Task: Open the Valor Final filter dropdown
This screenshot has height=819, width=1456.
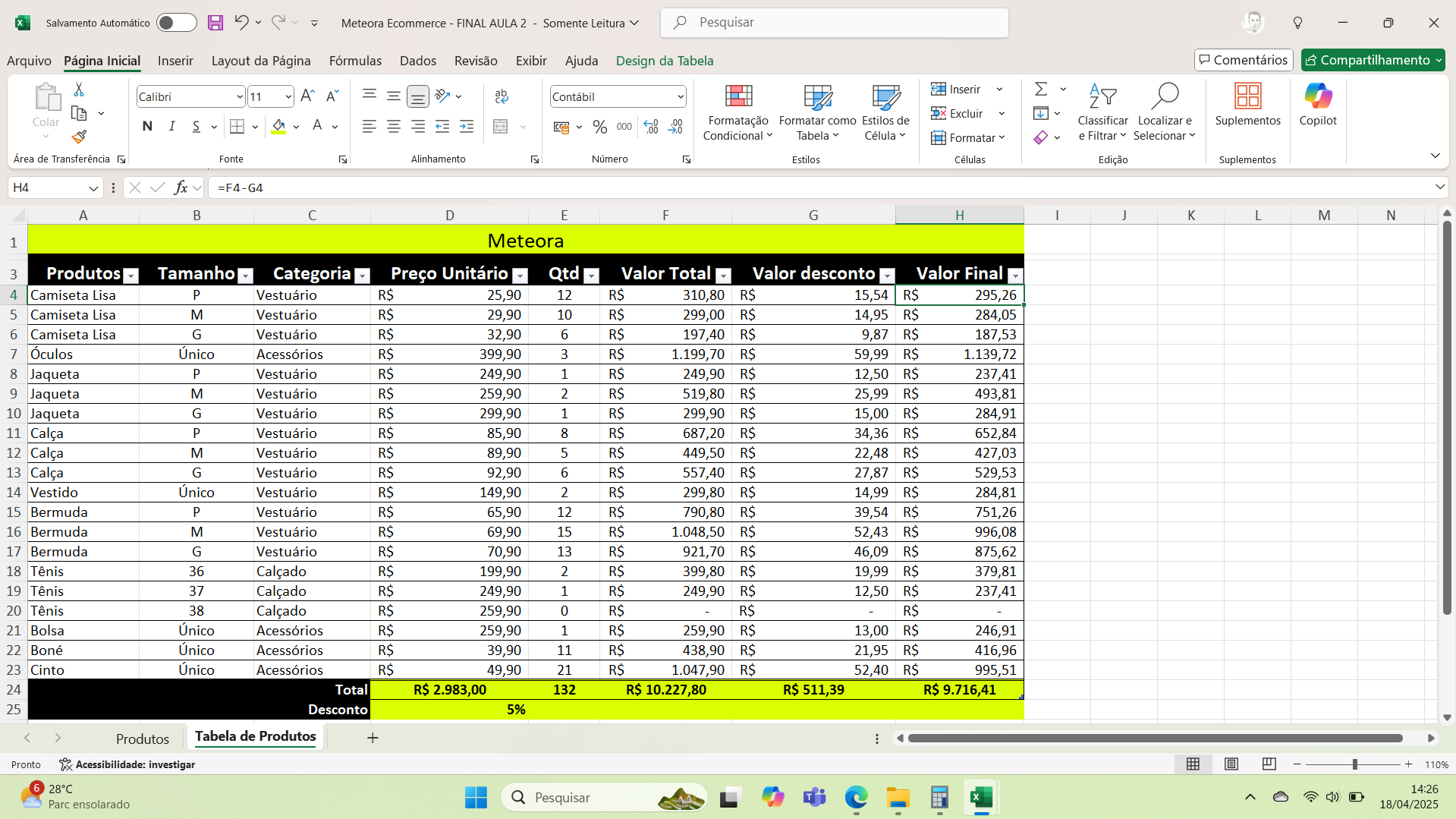Action: tap(1015, 276)
